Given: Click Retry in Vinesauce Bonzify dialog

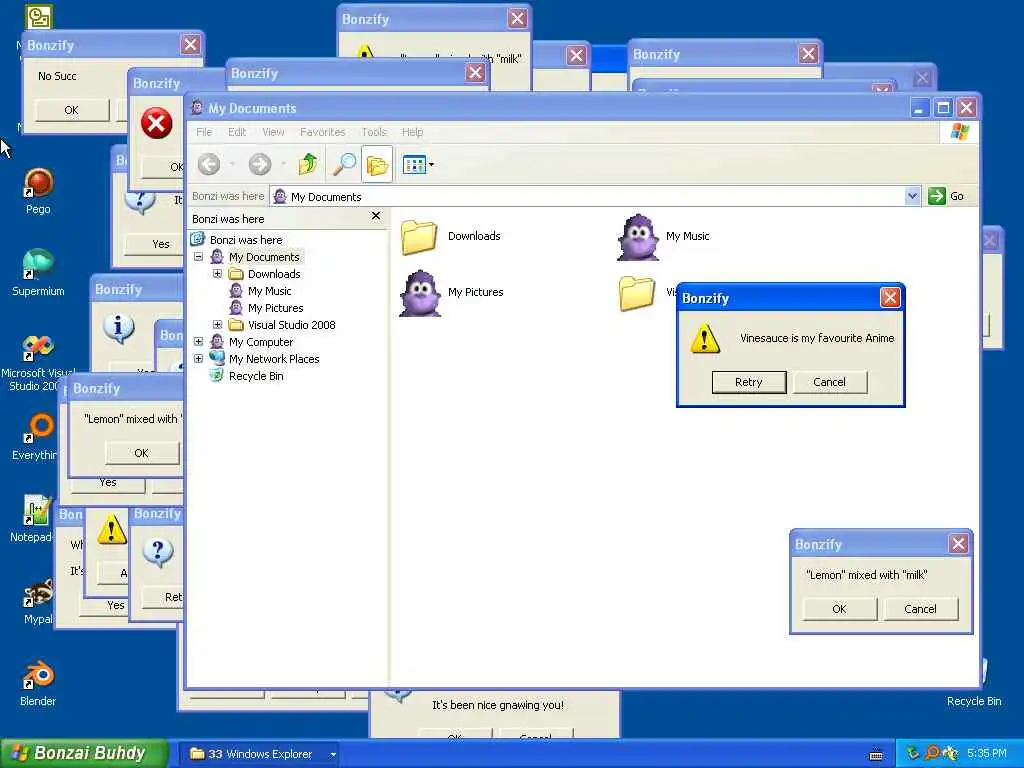Looking at the screenshot, I should 748,382.
